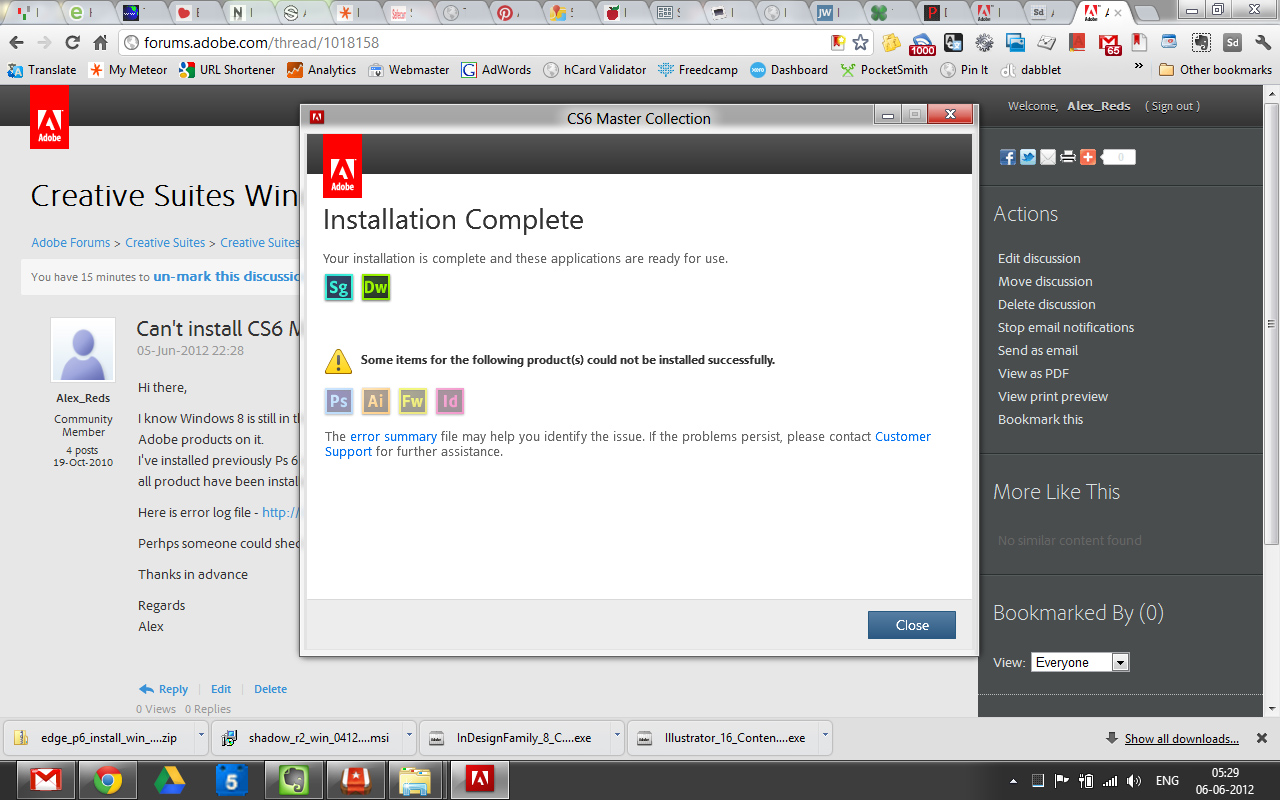Open dropdown arrow for edge_p6_install zip download
This screenshot has width=1280, height=800.
point(201,738)
